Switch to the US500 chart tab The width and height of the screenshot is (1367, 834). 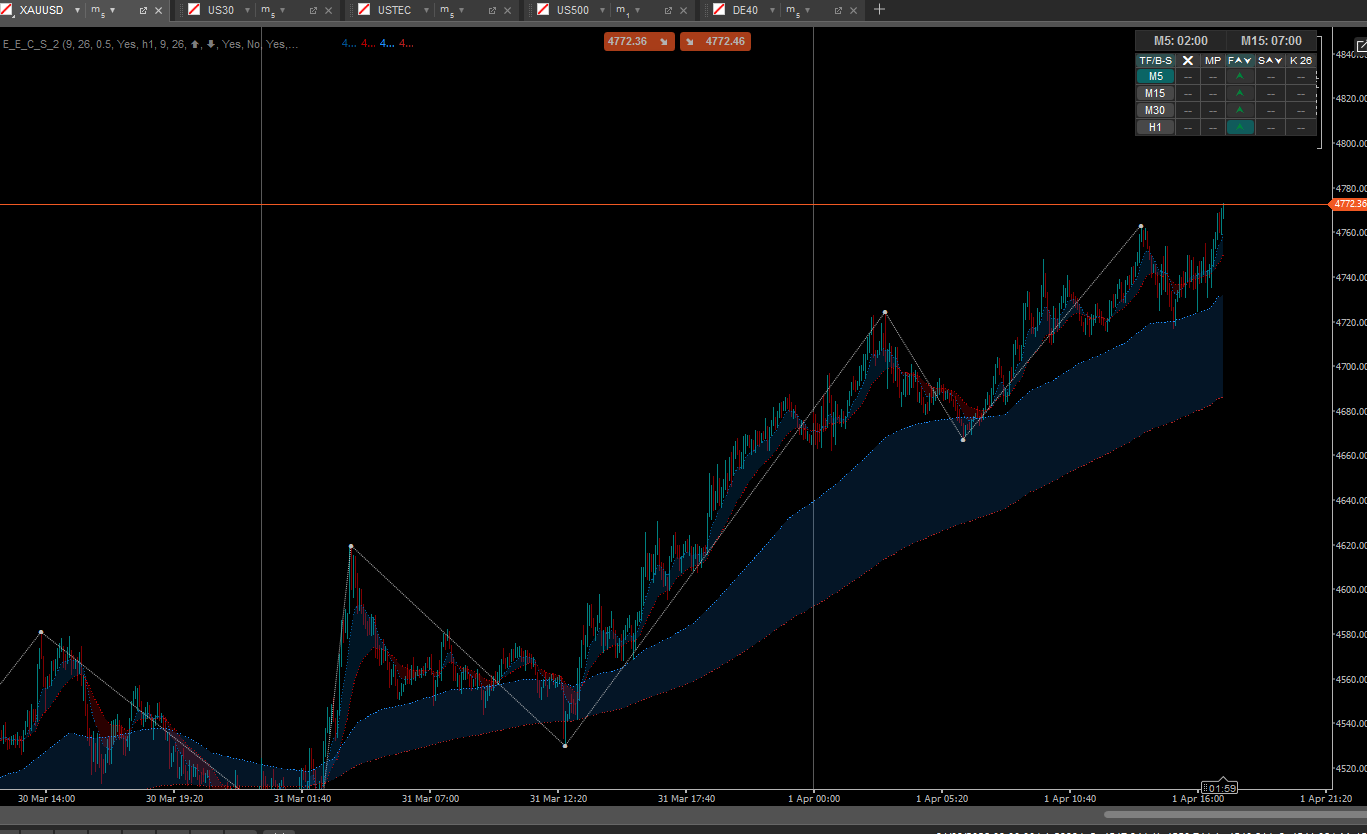pos(572,10)
